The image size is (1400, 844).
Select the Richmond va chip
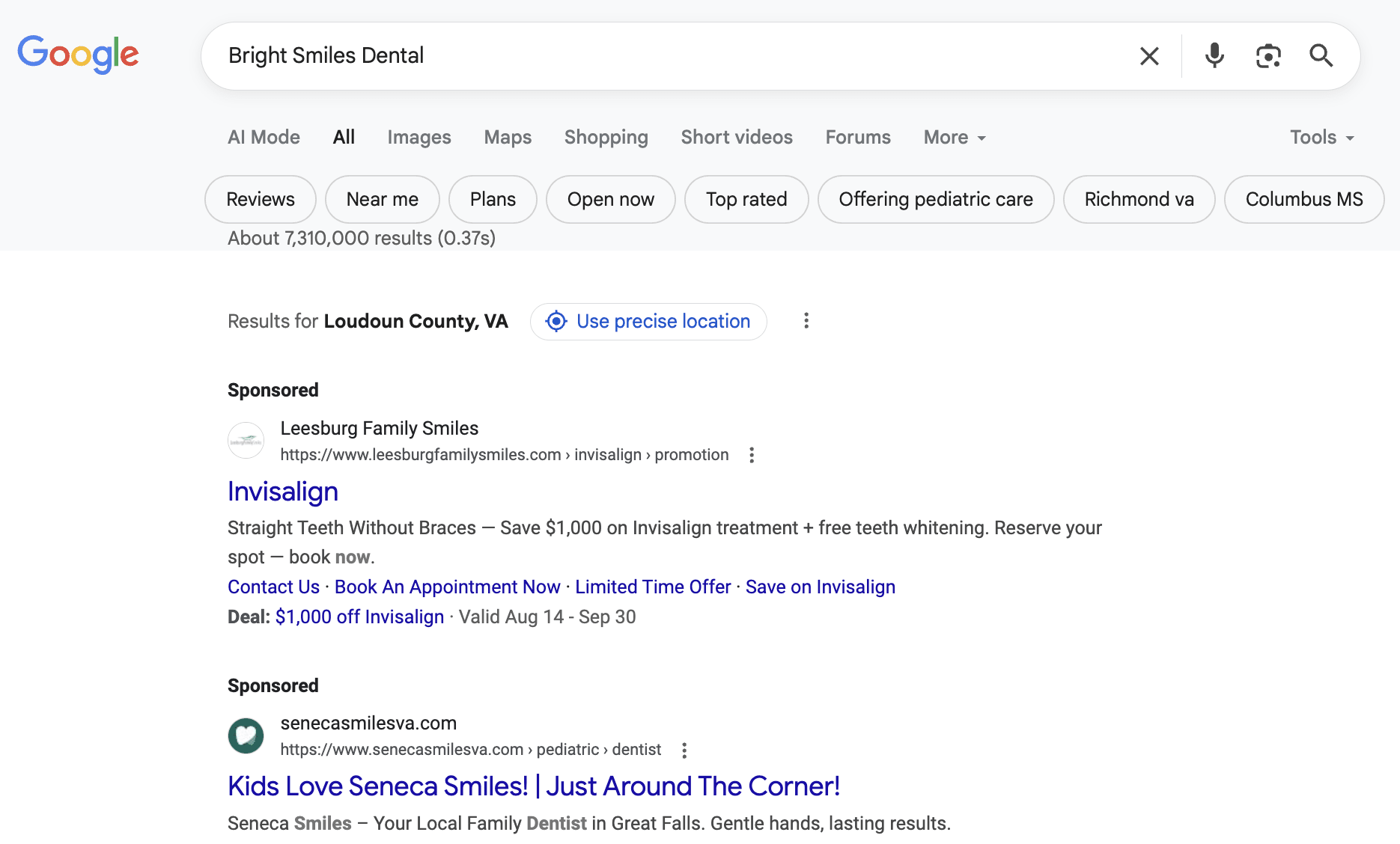click(x=1139, y=200)
